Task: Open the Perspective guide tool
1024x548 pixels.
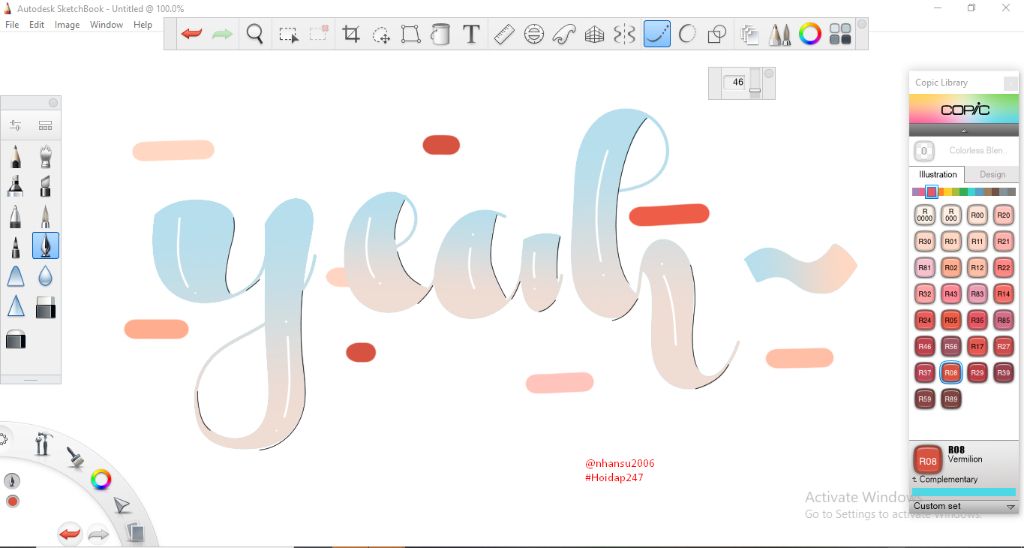Action: click(x=594, y=34)
